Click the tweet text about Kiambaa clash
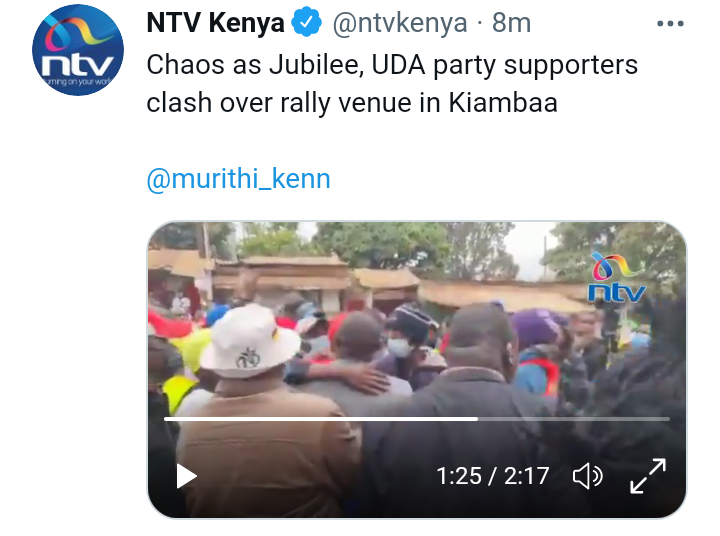 point(392,84)
